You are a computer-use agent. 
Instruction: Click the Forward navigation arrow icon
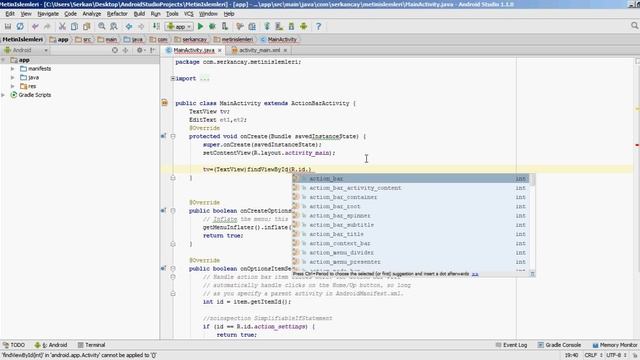(x=141, y=27)
